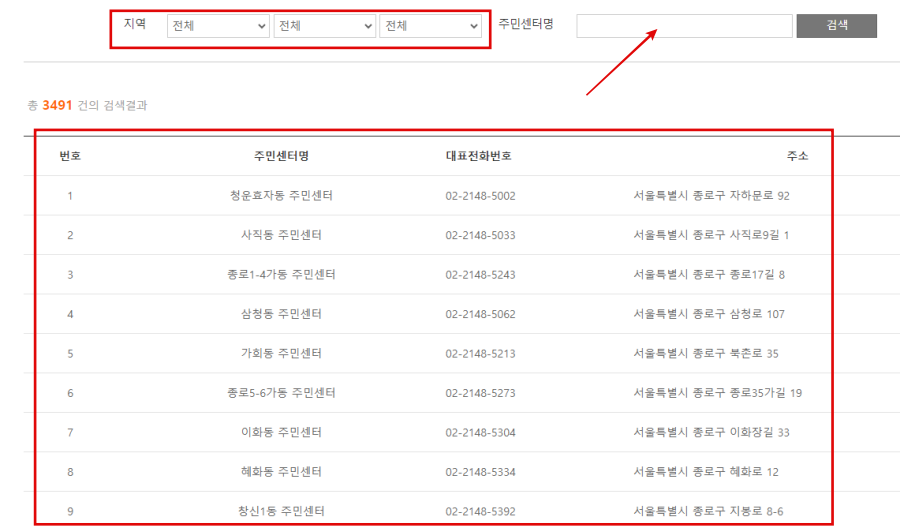Click phone number 02-2148-5033
This screenshot has width=900, height=528.
480,235
